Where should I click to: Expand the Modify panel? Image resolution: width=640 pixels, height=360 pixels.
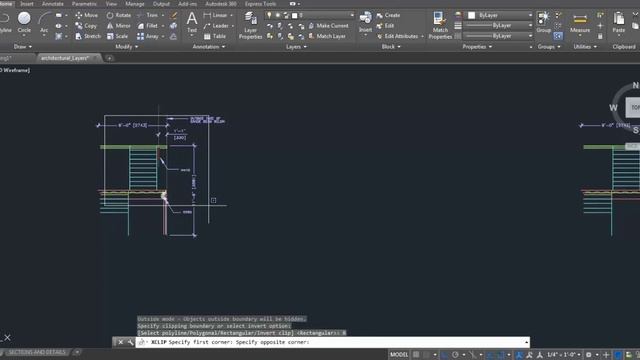(x=127, y=47)
